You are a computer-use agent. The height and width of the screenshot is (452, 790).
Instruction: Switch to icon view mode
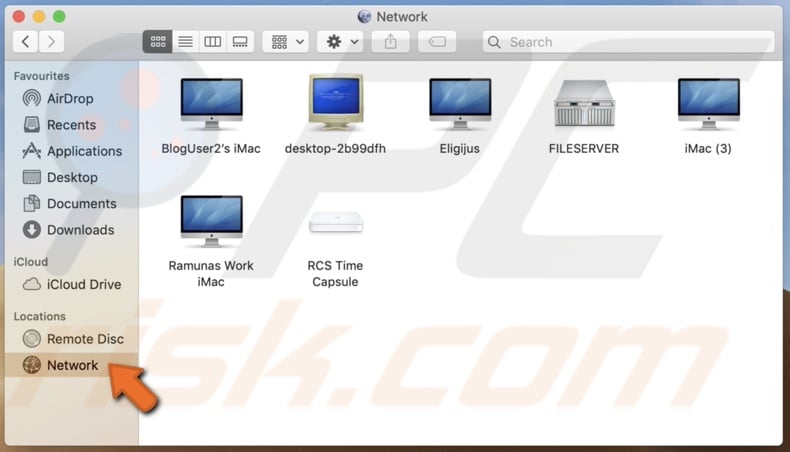point(158,42)
